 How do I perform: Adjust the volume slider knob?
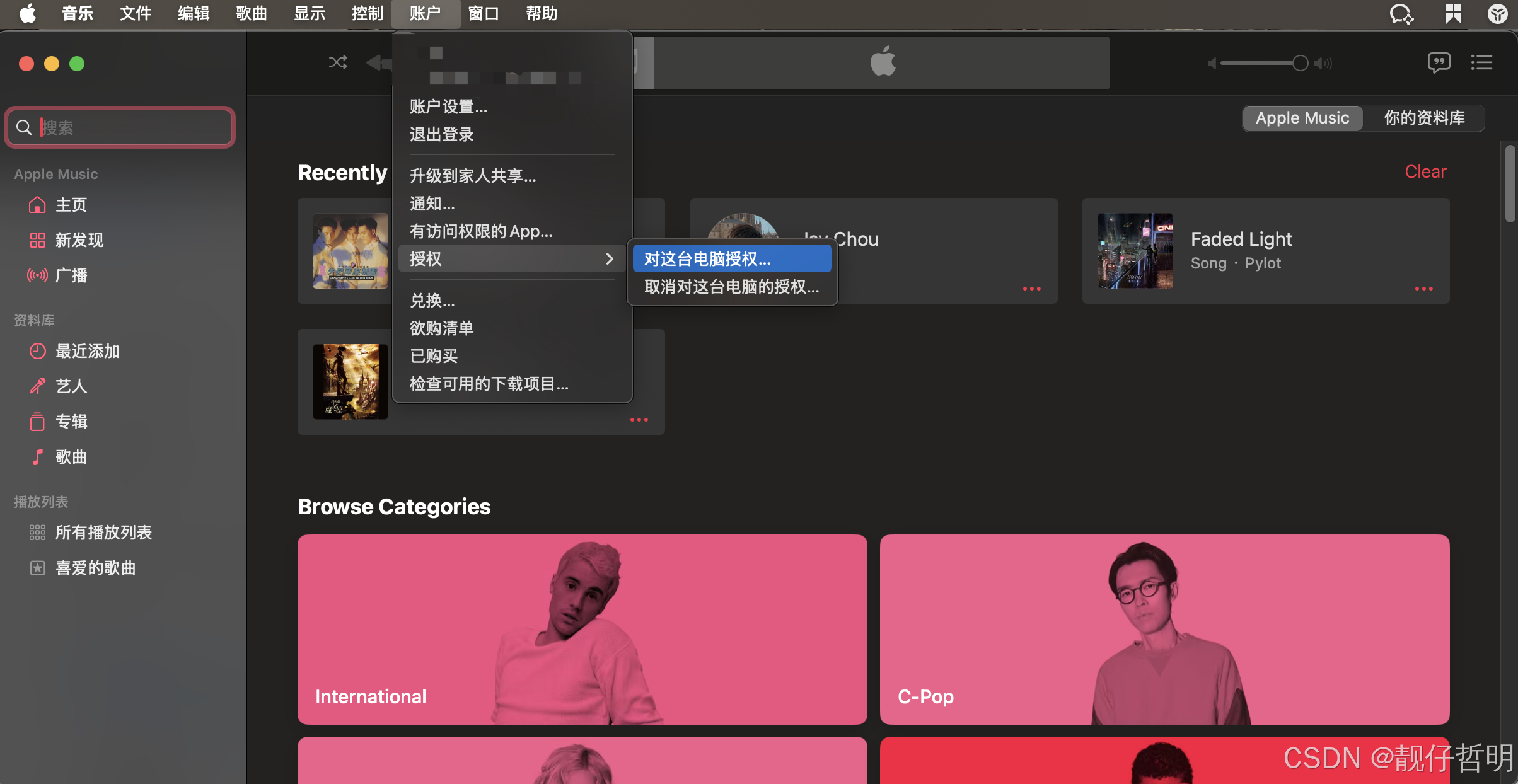(x=1300, y=63)
